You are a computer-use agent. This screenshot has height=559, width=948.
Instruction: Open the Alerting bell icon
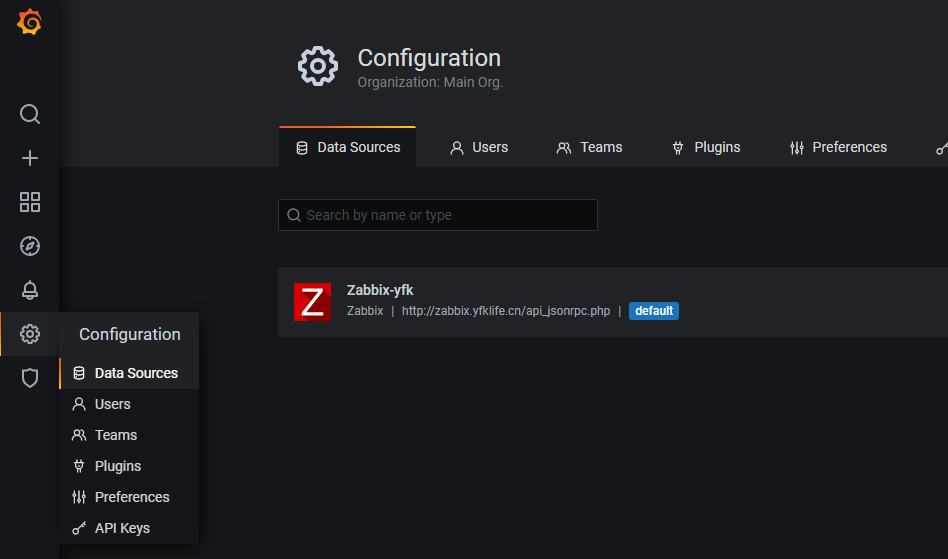[x=30, y=290]
